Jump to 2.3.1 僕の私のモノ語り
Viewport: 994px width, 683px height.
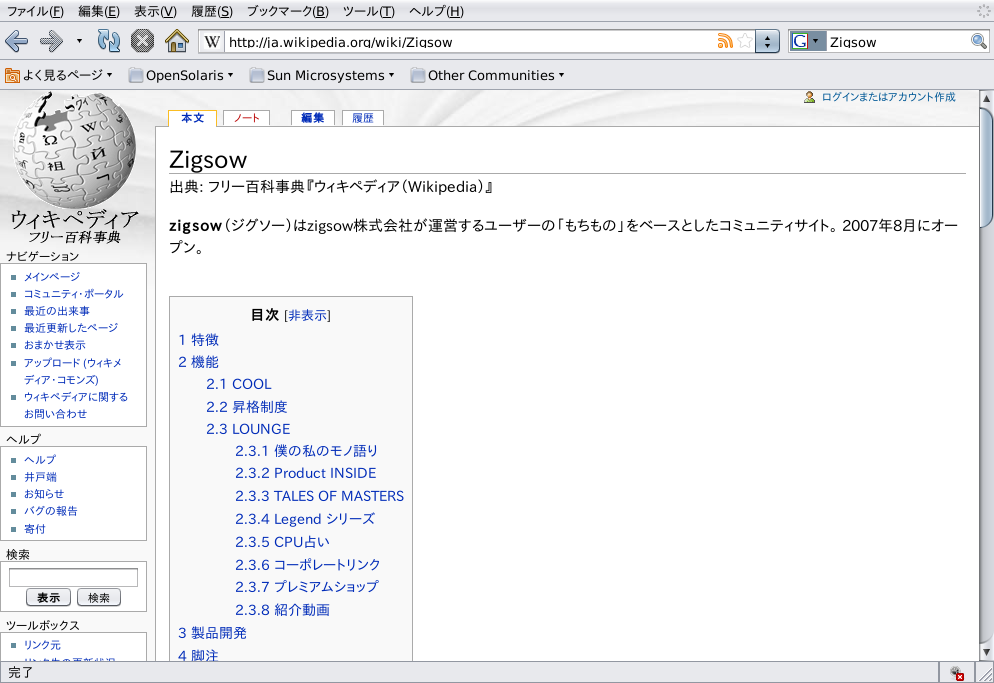[307, 451]
